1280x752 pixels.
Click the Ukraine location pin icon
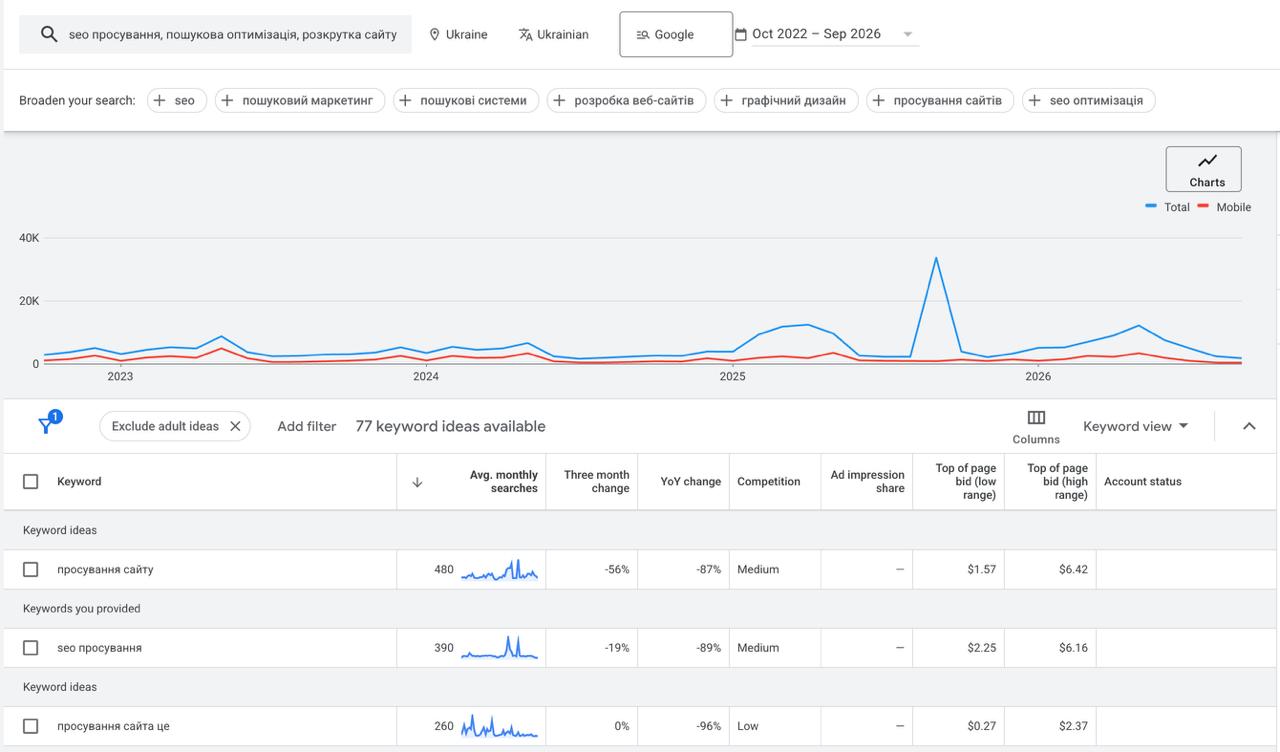[x=434, y=34]
